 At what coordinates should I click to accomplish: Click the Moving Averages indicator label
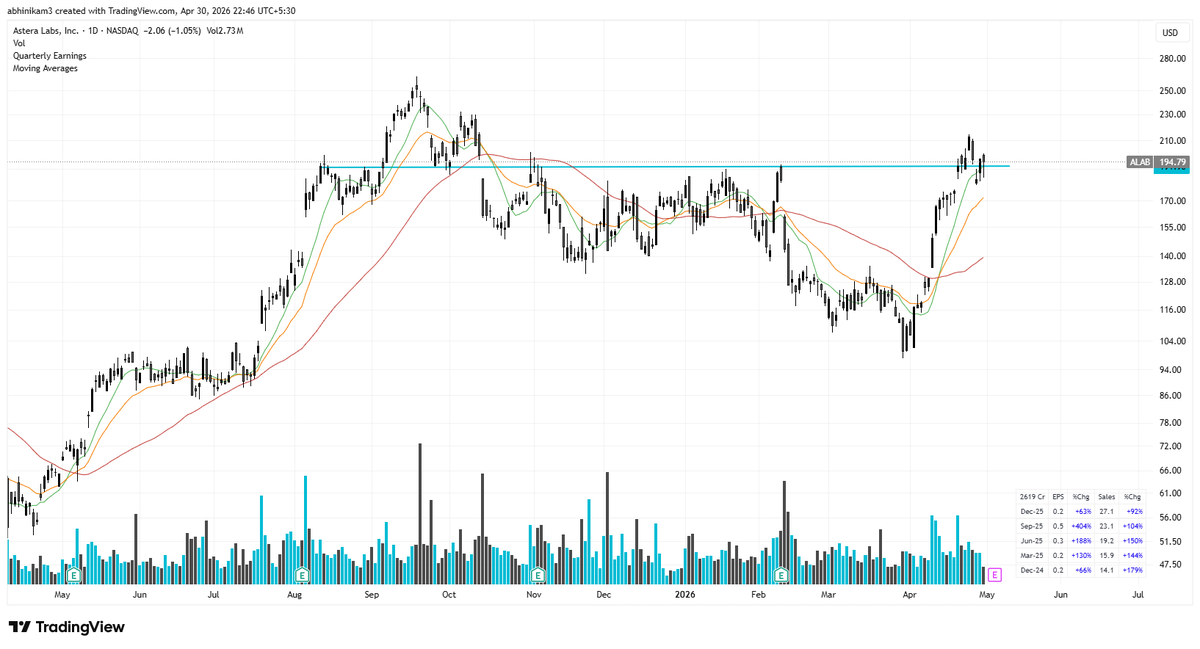pyautogui.click(x=45, y=68)
